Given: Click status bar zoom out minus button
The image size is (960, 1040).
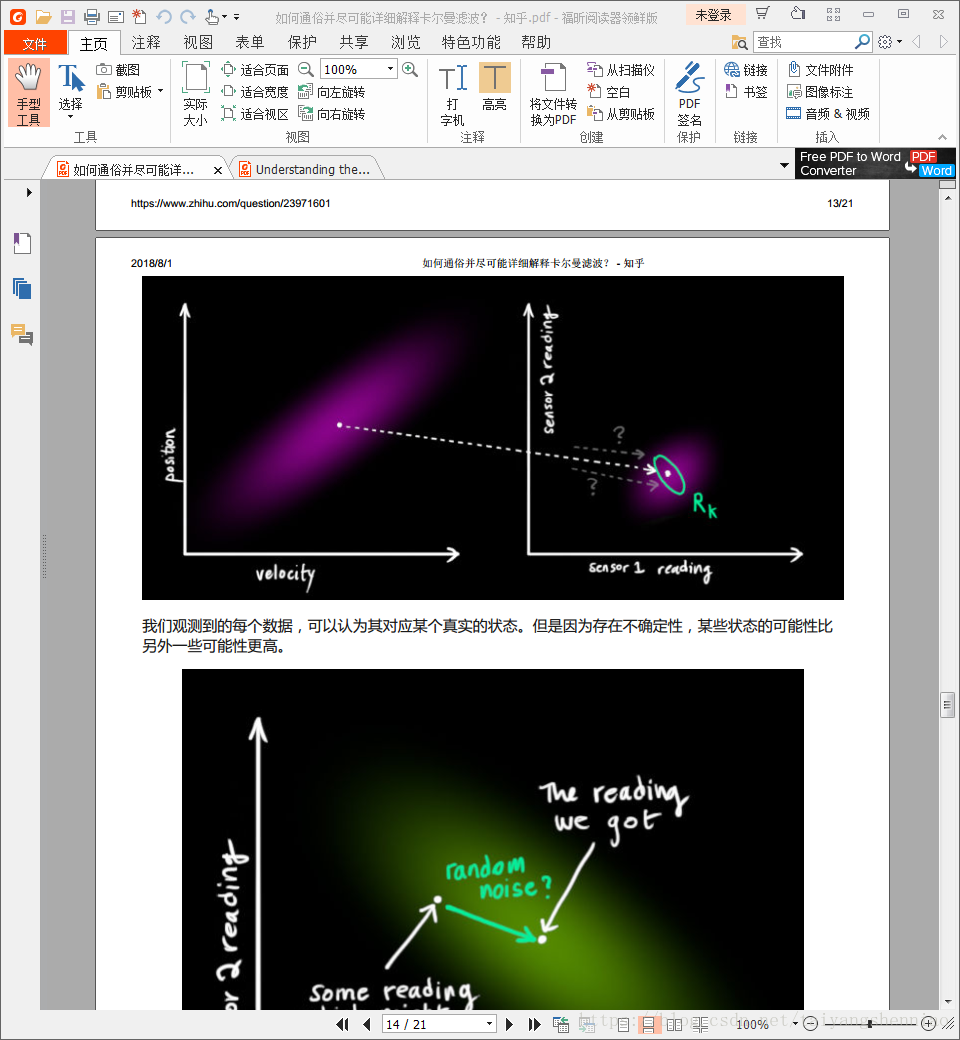Looking at the screenshot, I should pos(810,1024).
